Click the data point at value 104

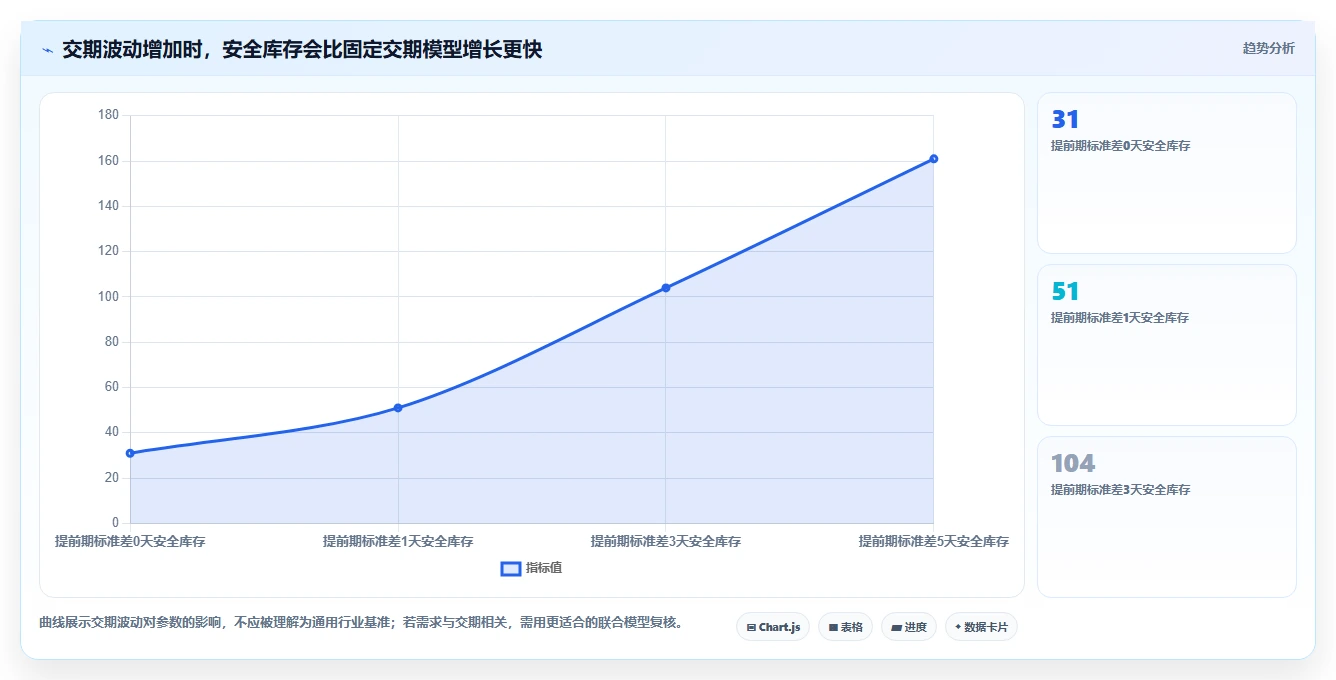coord(666,288)
